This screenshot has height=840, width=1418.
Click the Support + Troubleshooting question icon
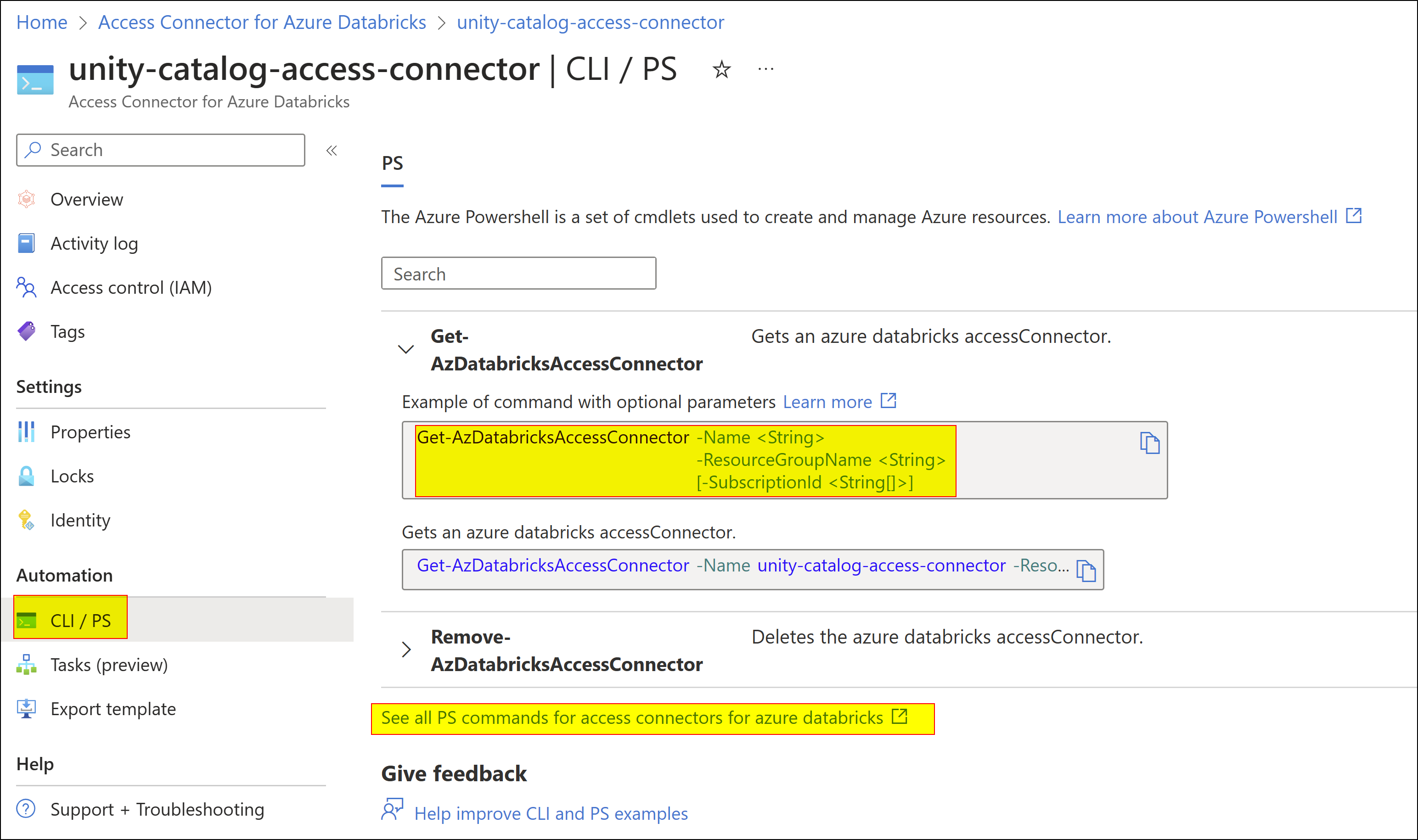click(x=26, y=809)
